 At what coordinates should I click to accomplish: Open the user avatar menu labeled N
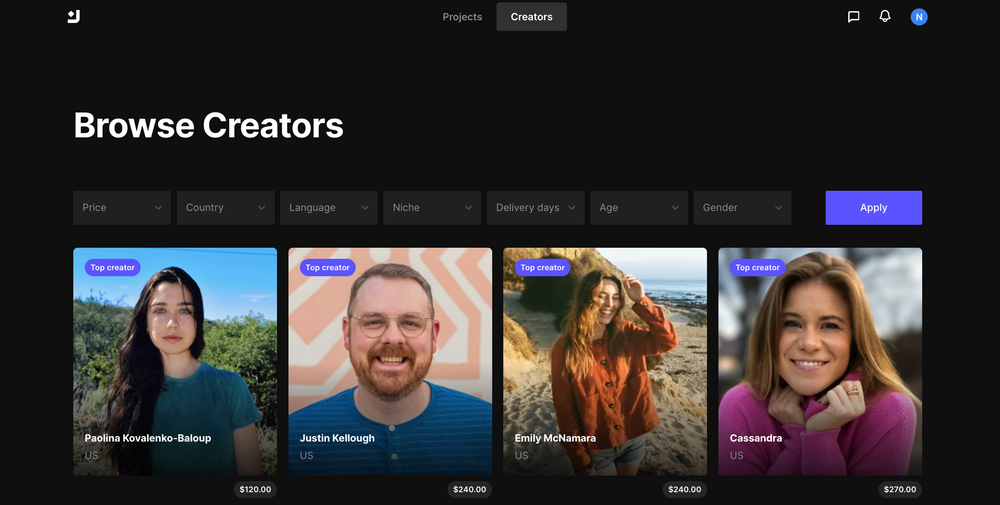919,17
